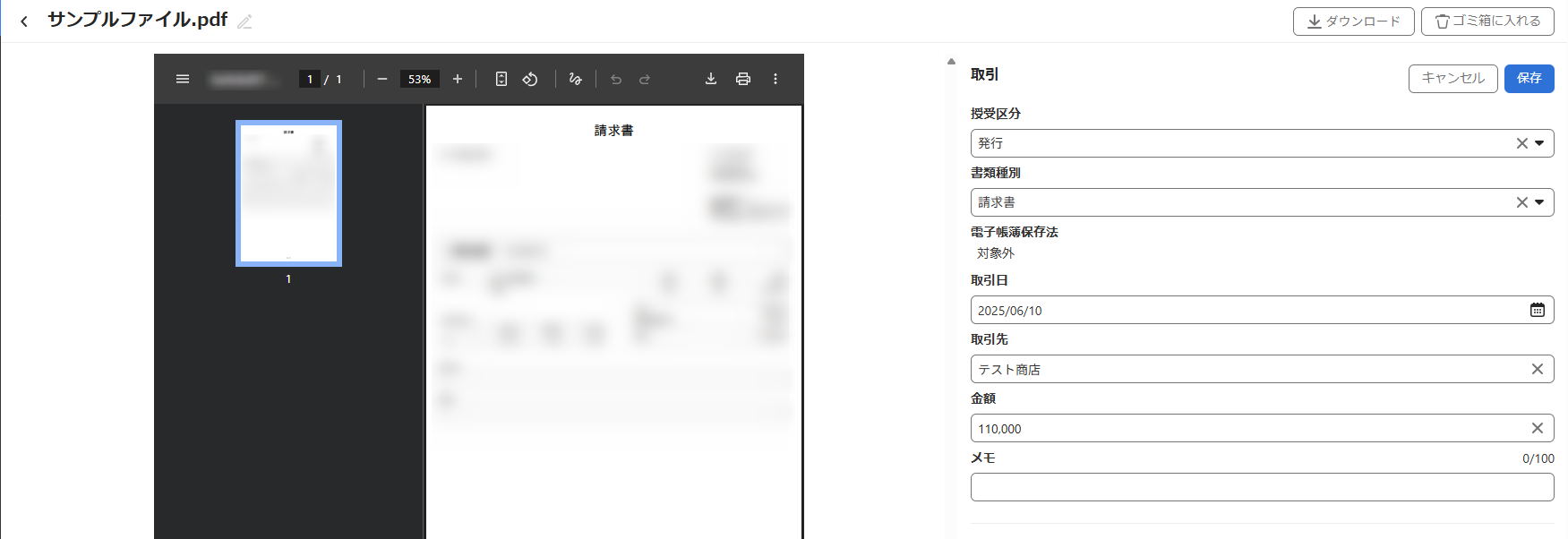Click the キャンセル button

tap(1452, 79)
